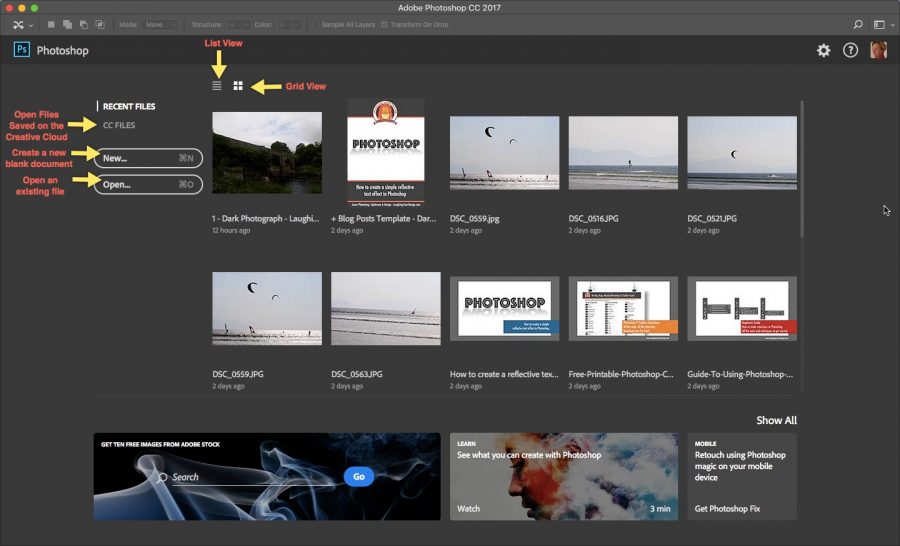Open the DSC_0559.JPG thumbnail in second row
900x546 pixels.
point(267,308)
